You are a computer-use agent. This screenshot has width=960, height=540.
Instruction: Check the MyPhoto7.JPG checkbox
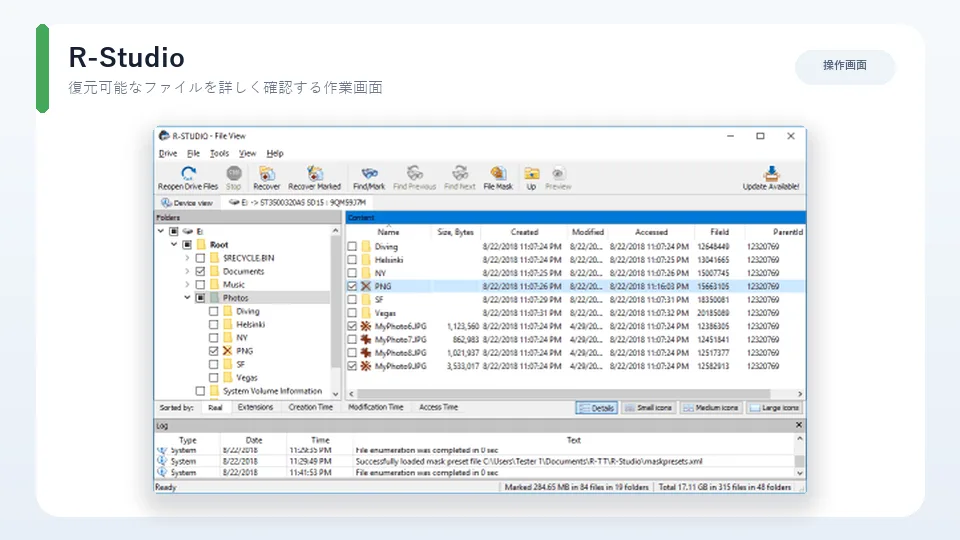pos(352,340)
